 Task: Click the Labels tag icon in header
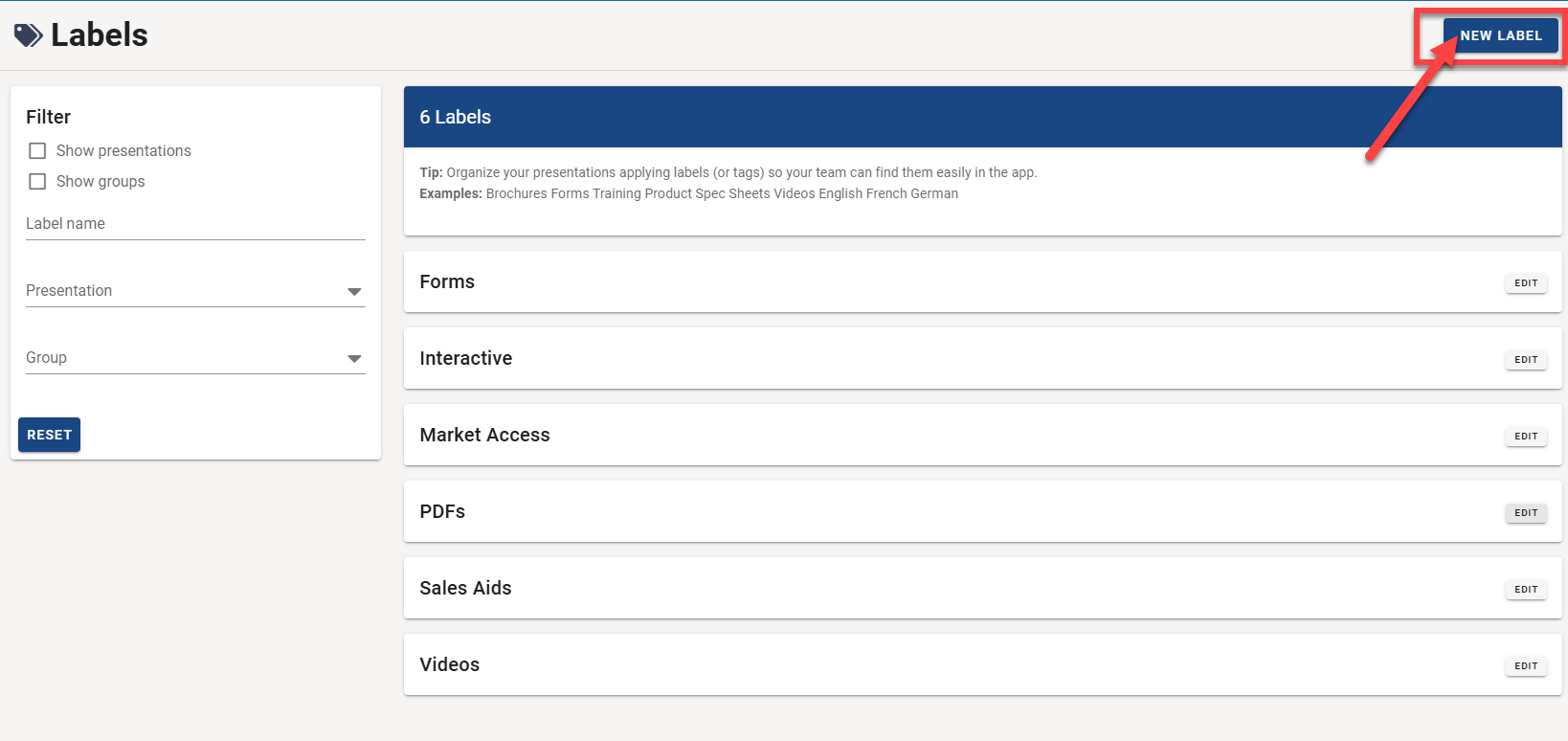click(x=29, y=35)
